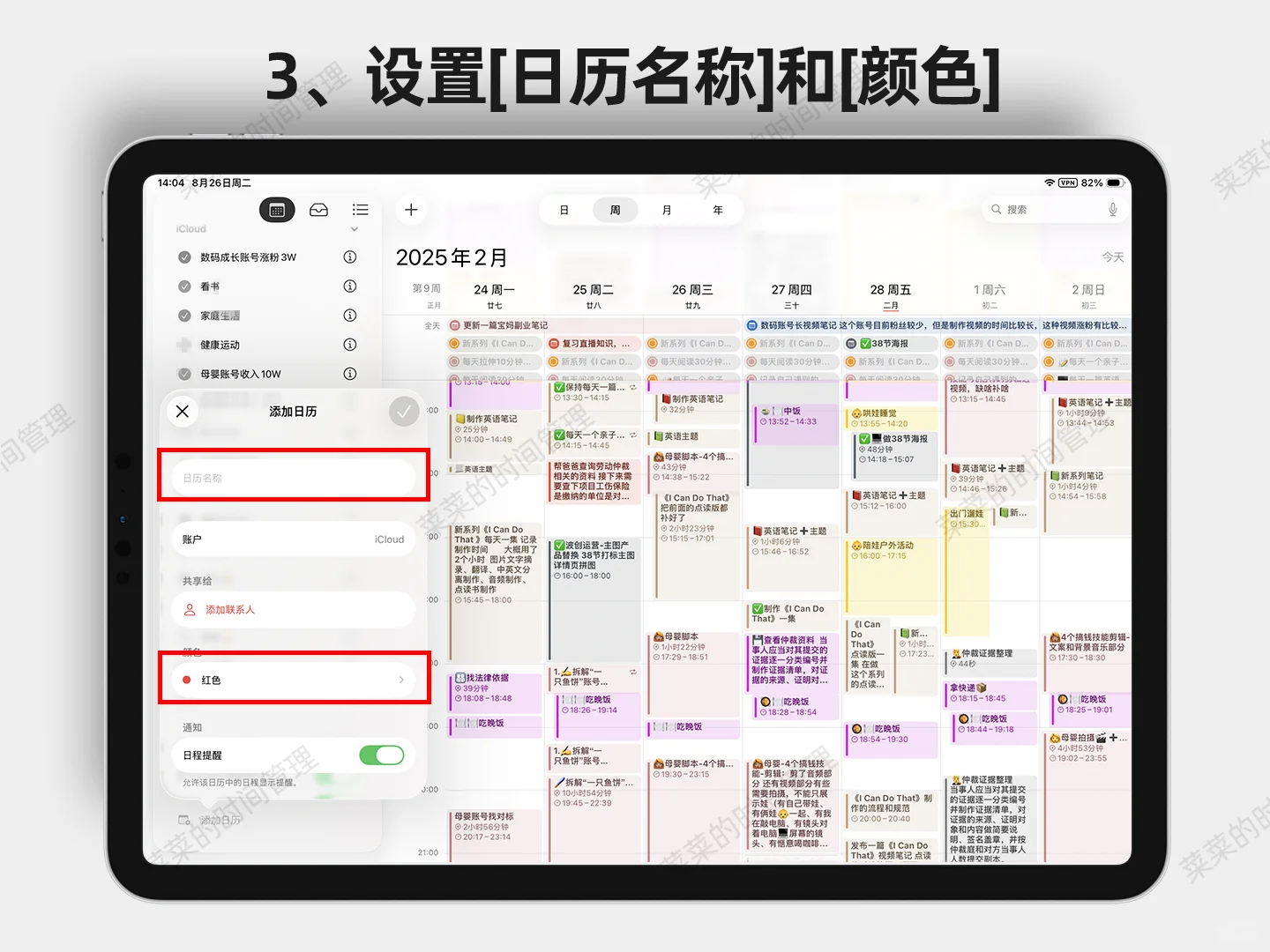Focus the 搜索 search field
1270x952 pixels.
[x=1055, y=210]
